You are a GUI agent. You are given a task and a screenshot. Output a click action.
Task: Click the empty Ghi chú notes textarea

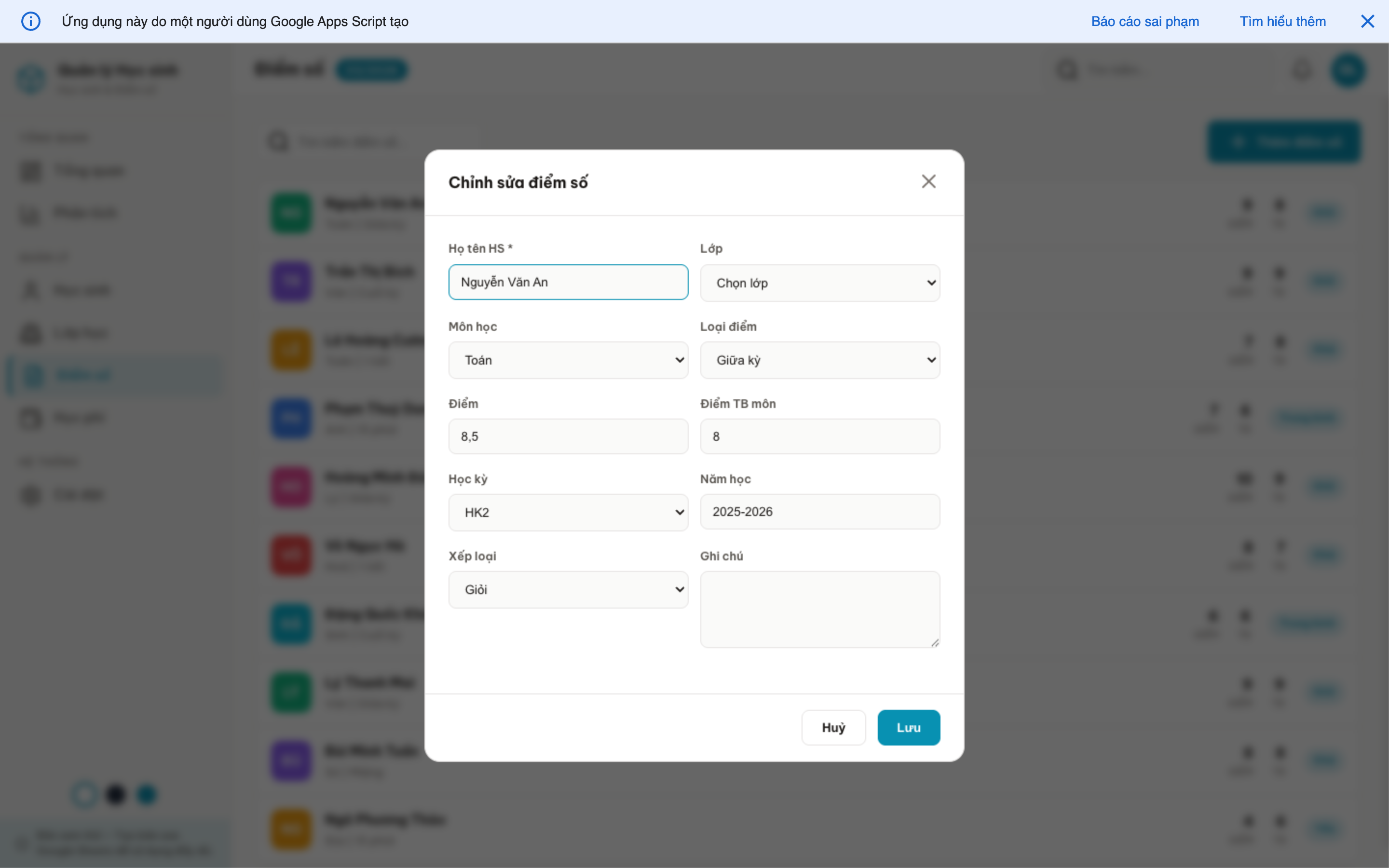coord(819,609)
